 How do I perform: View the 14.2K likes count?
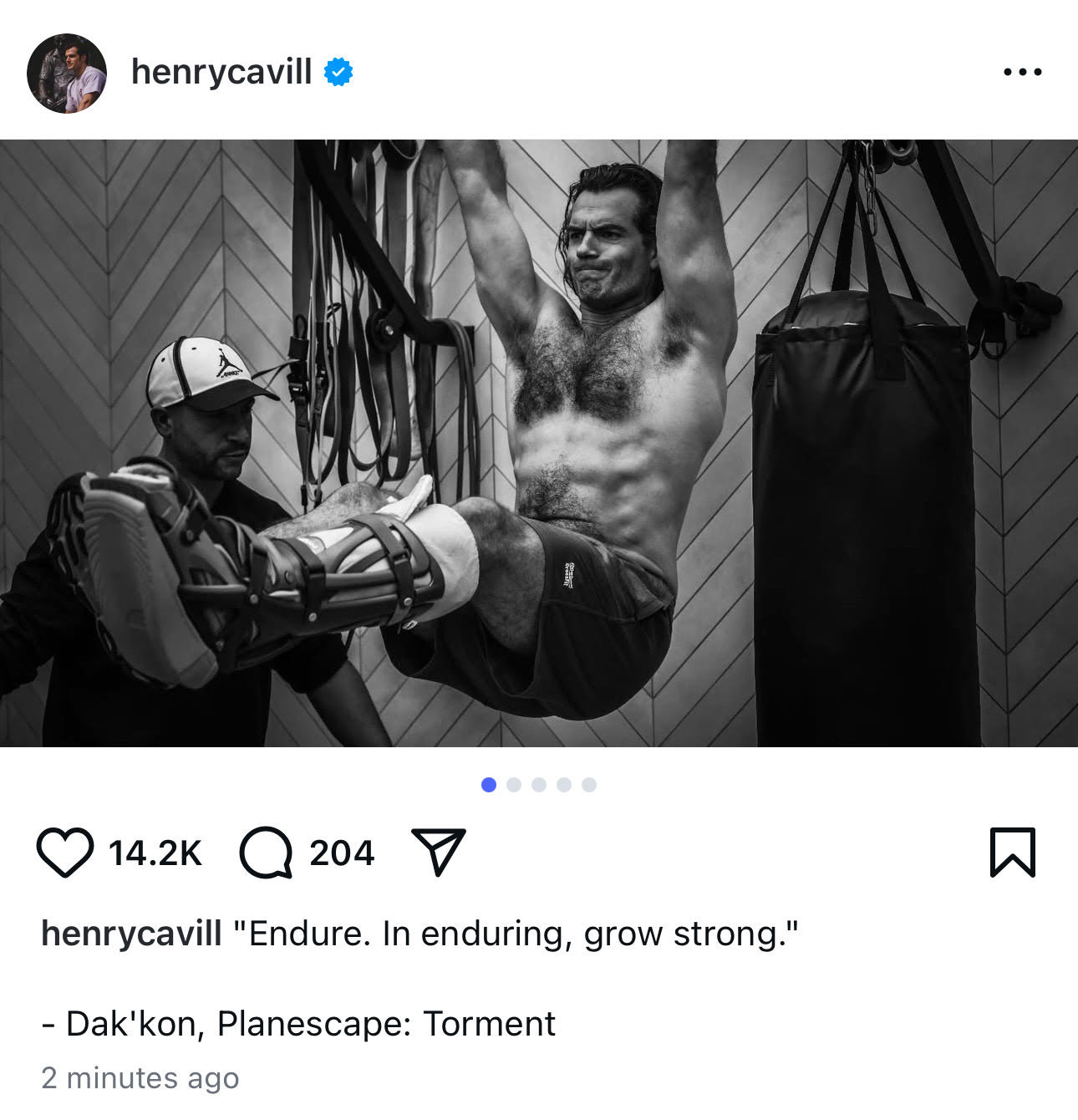(x=155, y=853)
